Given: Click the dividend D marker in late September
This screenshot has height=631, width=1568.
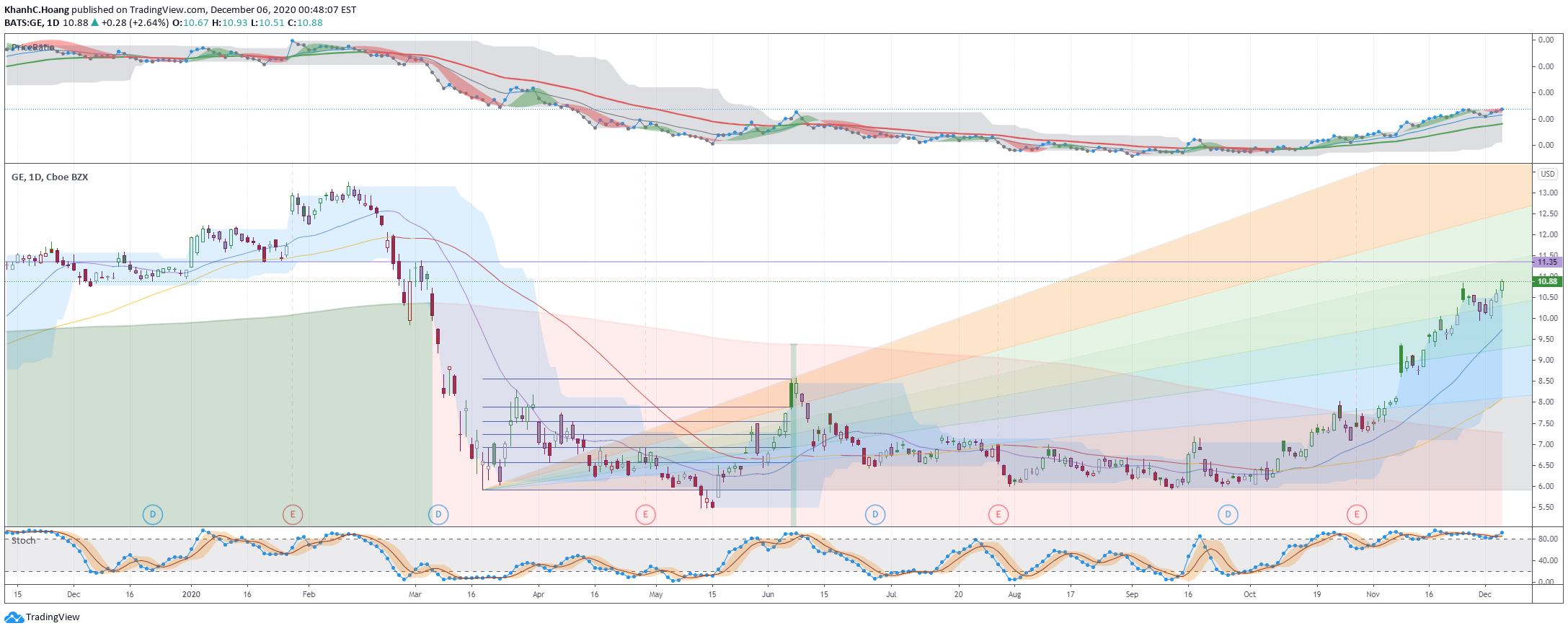Looking at the screenshot, I should (x=1228, y=515).
